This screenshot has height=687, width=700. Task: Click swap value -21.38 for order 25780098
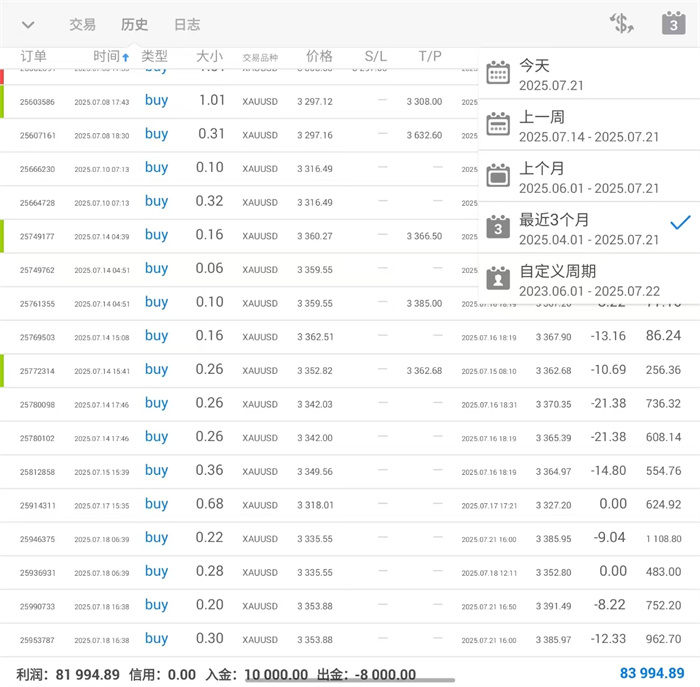(608, 403)
